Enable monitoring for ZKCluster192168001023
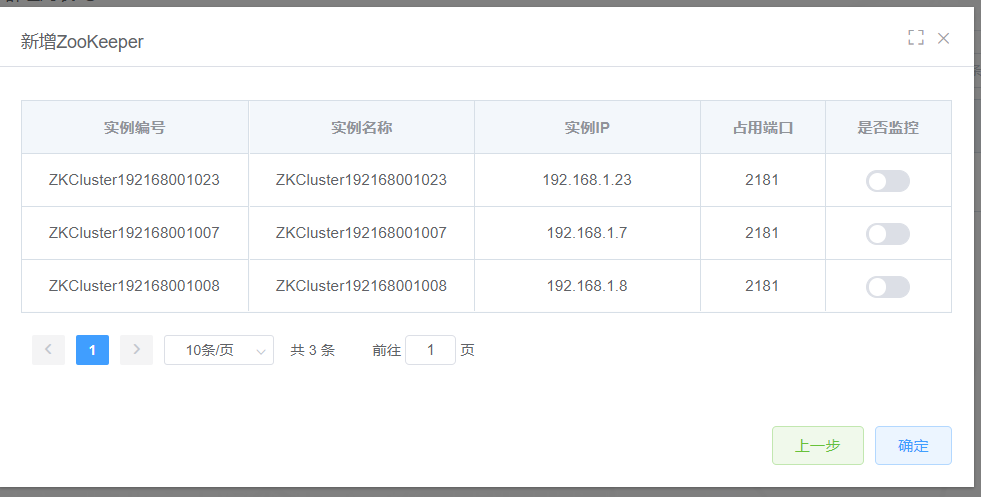981x497 pixels. click(x=887, y=181)
